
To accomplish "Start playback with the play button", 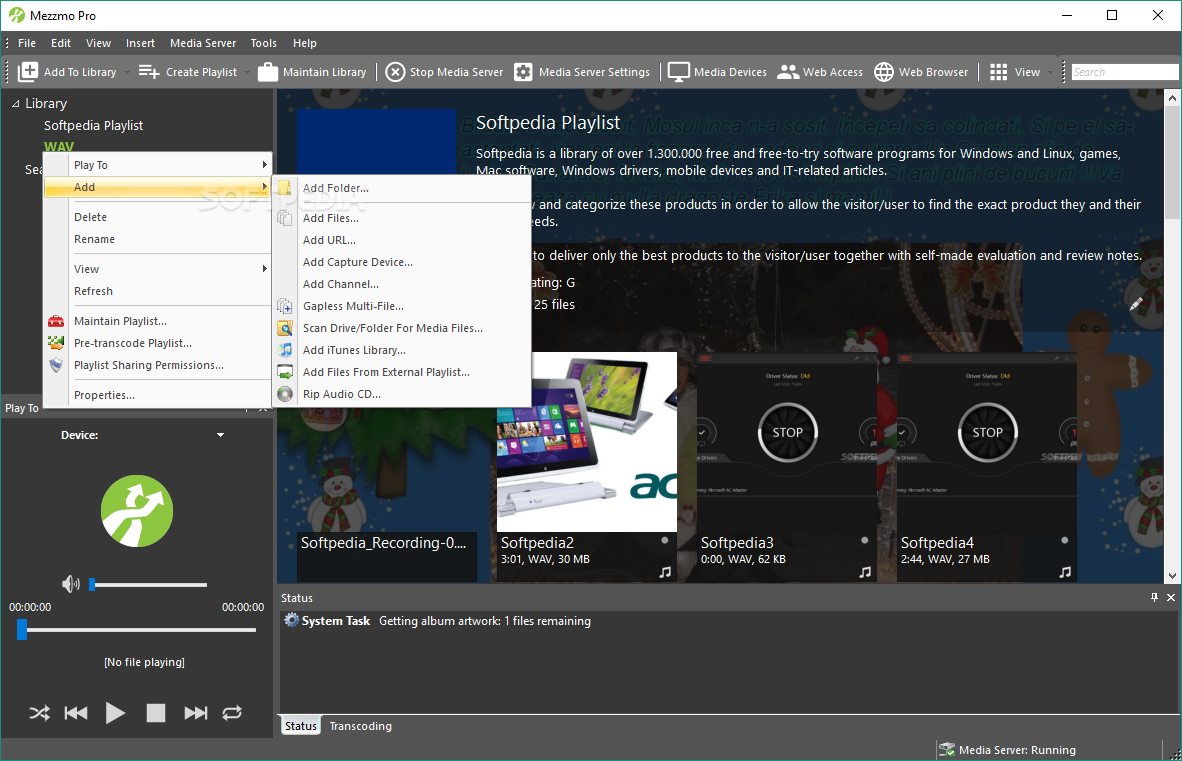I will [x=115, y=713].
